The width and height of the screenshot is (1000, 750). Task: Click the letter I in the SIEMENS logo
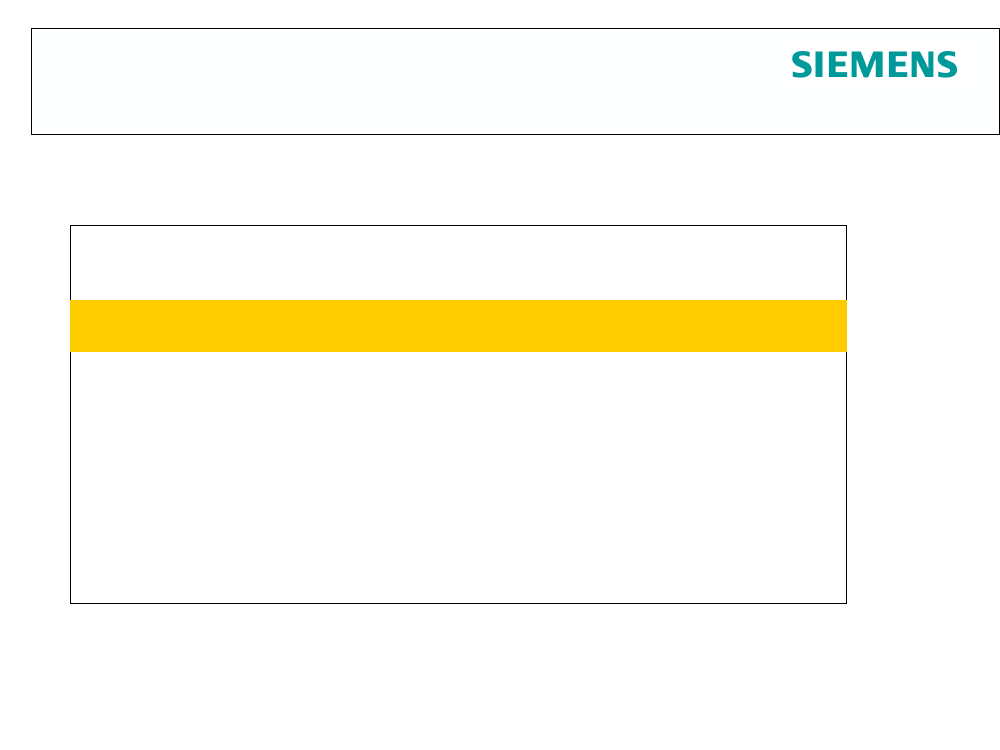pyautogui.click(x=821, y=65)
